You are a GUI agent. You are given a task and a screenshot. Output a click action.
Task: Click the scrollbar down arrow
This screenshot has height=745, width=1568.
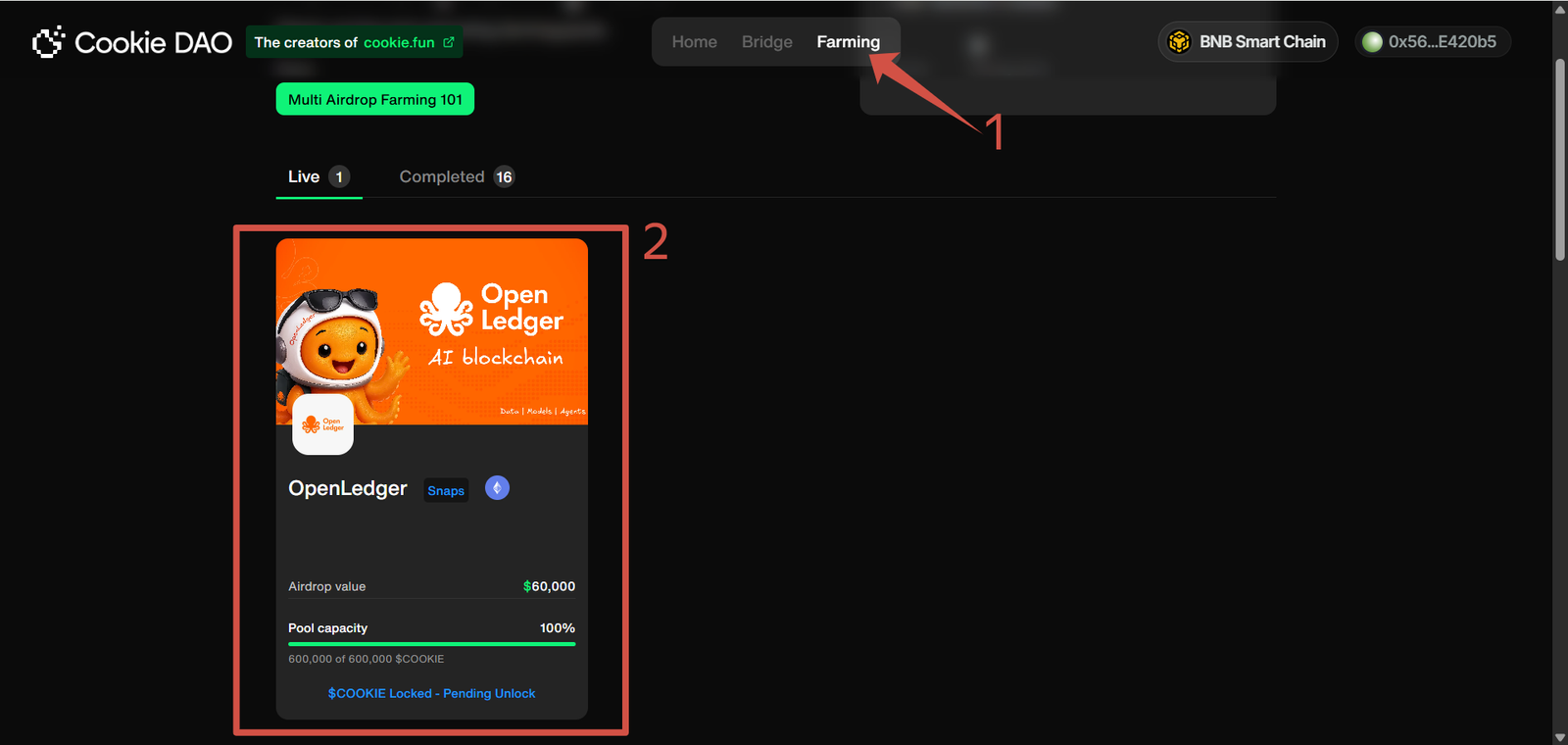pyautogui.click(x=1559, y=736)
